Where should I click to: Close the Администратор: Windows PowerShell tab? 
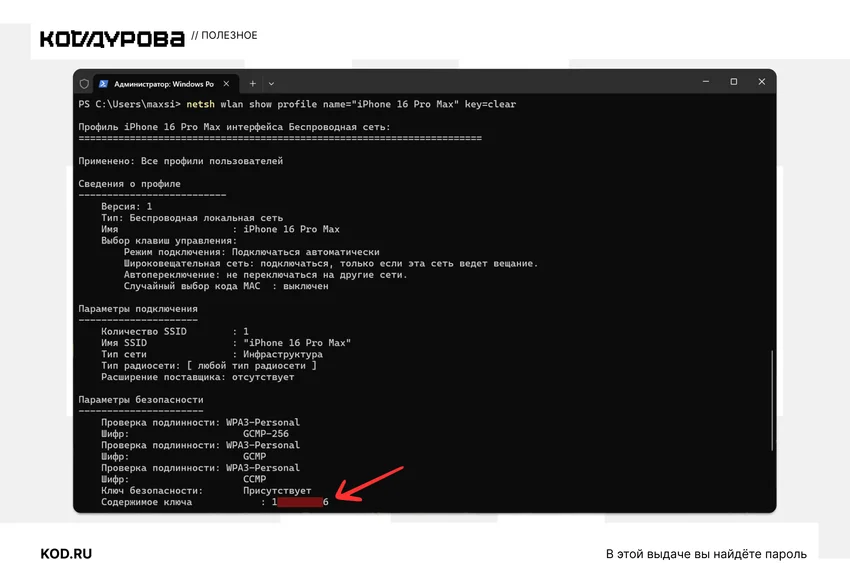pos(227,84)
